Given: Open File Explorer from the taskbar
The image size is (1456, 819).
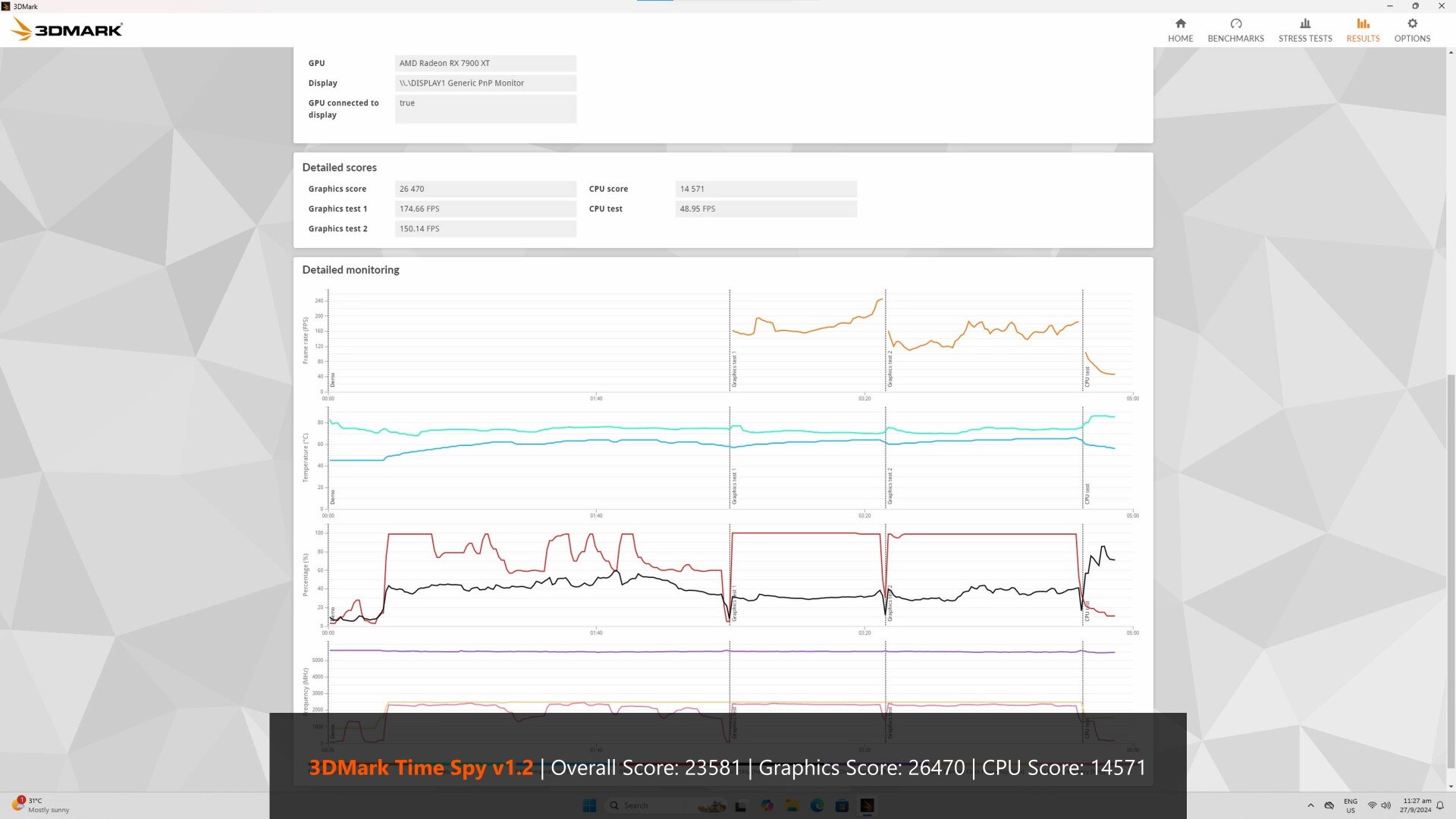Looking at the screenshot, I should (x=792, y=805).
